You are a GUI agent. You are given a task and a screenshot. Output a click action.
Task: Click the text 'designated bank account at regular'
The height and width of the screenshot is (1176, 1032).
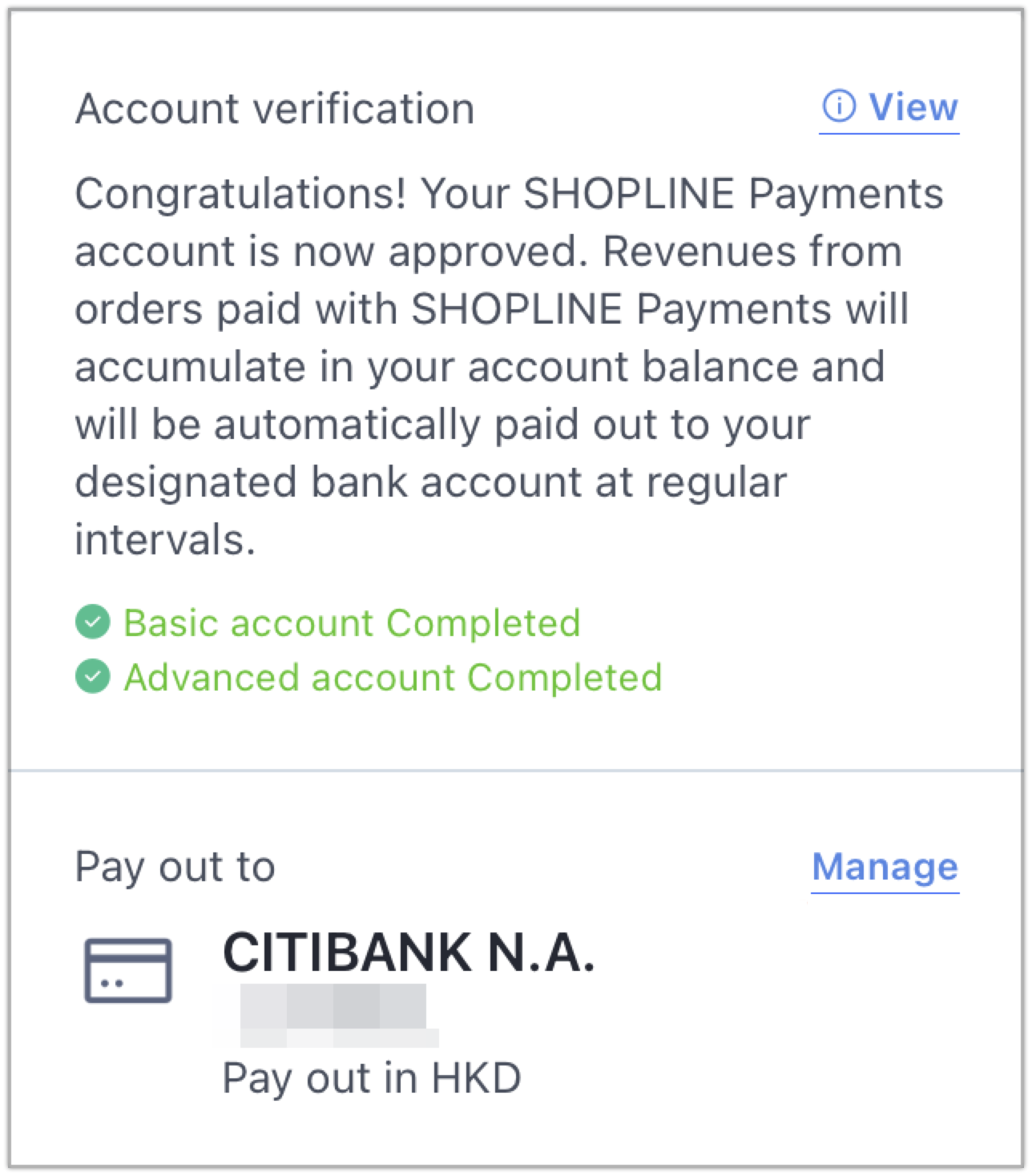coord(431,483)
